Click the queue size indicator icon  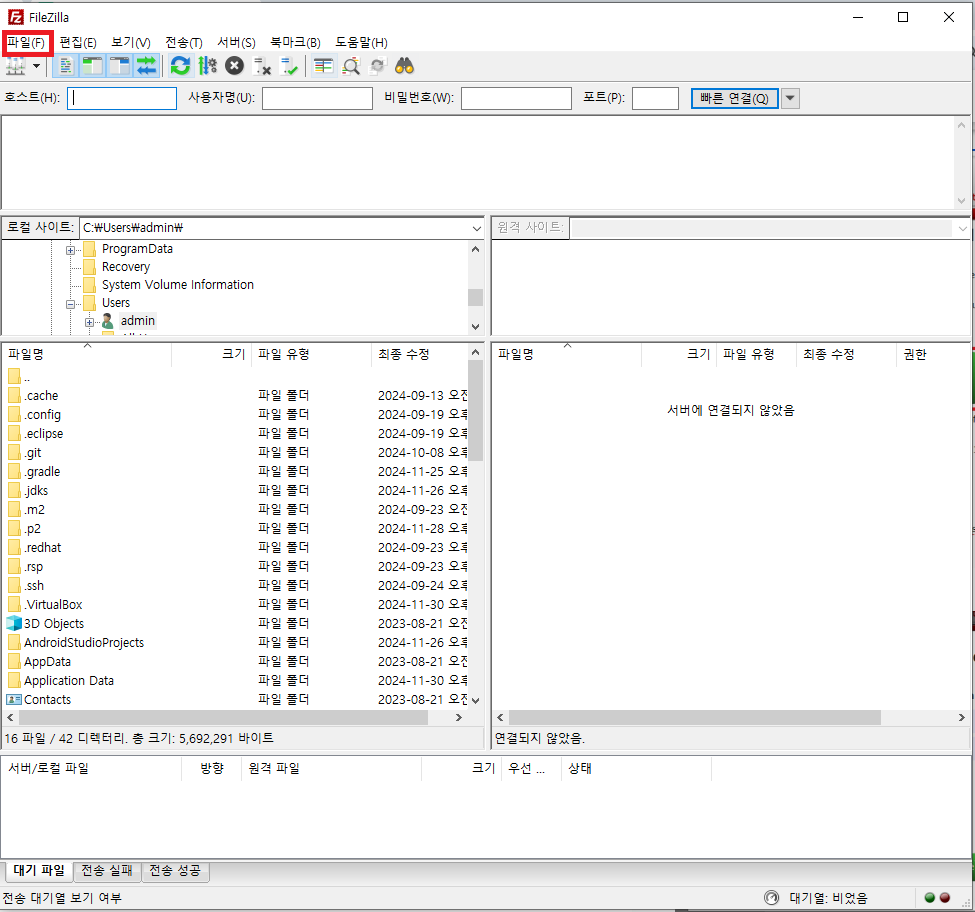(x=772, y=898)
